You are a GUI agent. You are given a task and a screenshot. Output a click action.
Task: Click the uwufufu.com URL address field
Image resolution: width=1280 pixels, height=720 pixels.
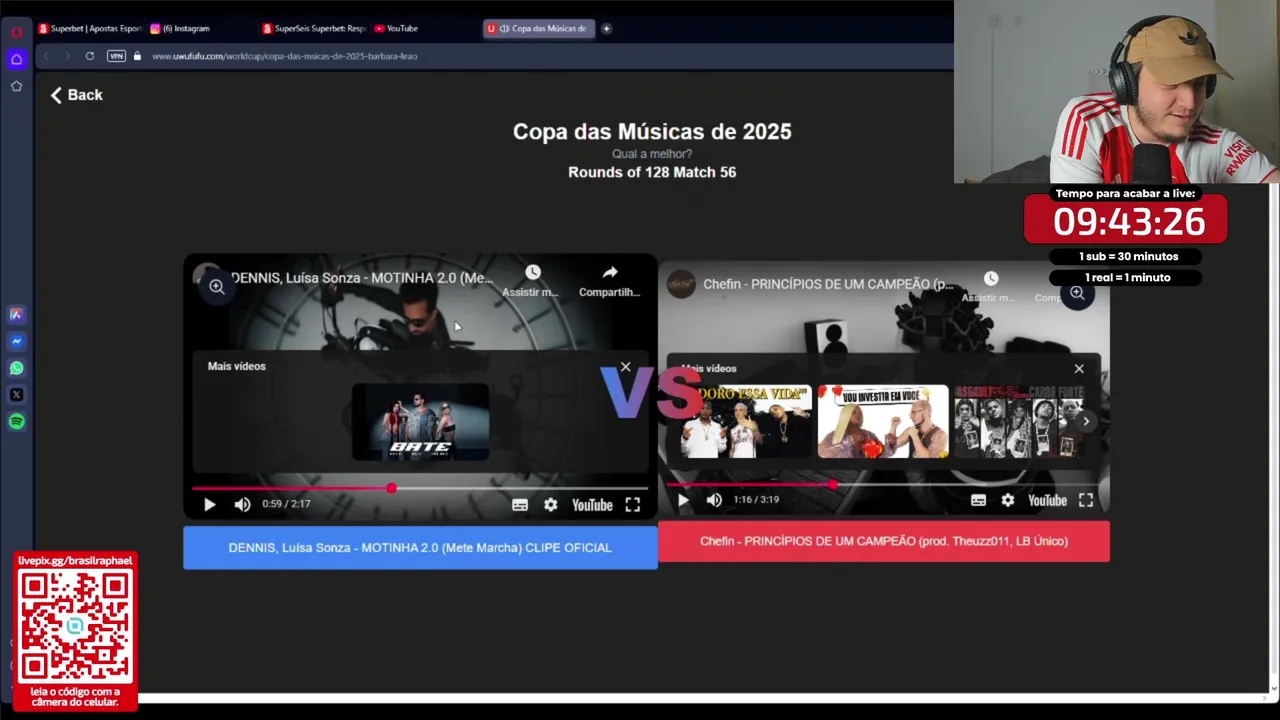coord(285,56)
